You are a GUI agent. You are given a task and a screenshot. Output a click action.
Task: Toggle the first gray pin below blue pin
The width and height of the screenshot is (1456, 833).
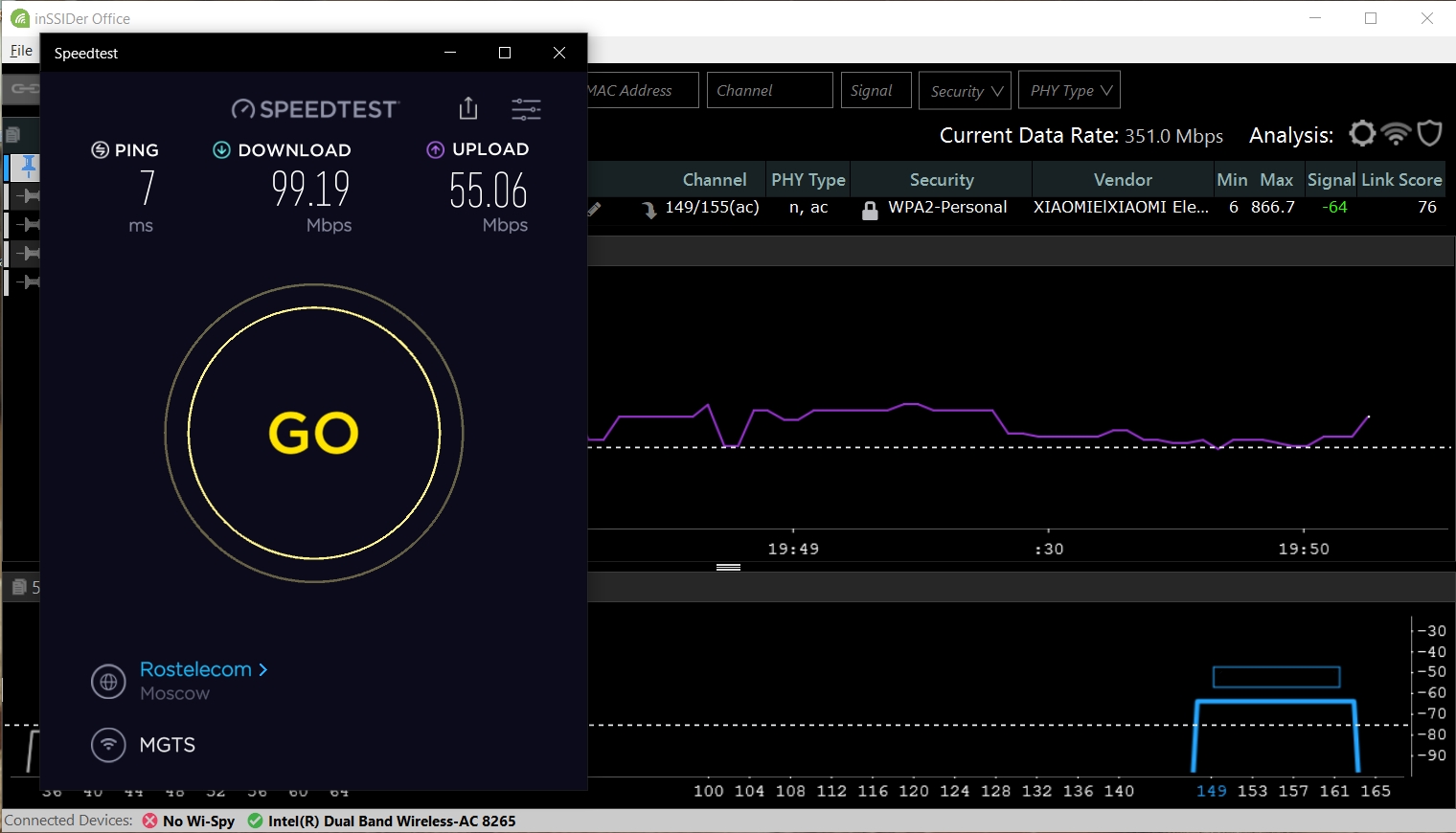coord(28,196)
